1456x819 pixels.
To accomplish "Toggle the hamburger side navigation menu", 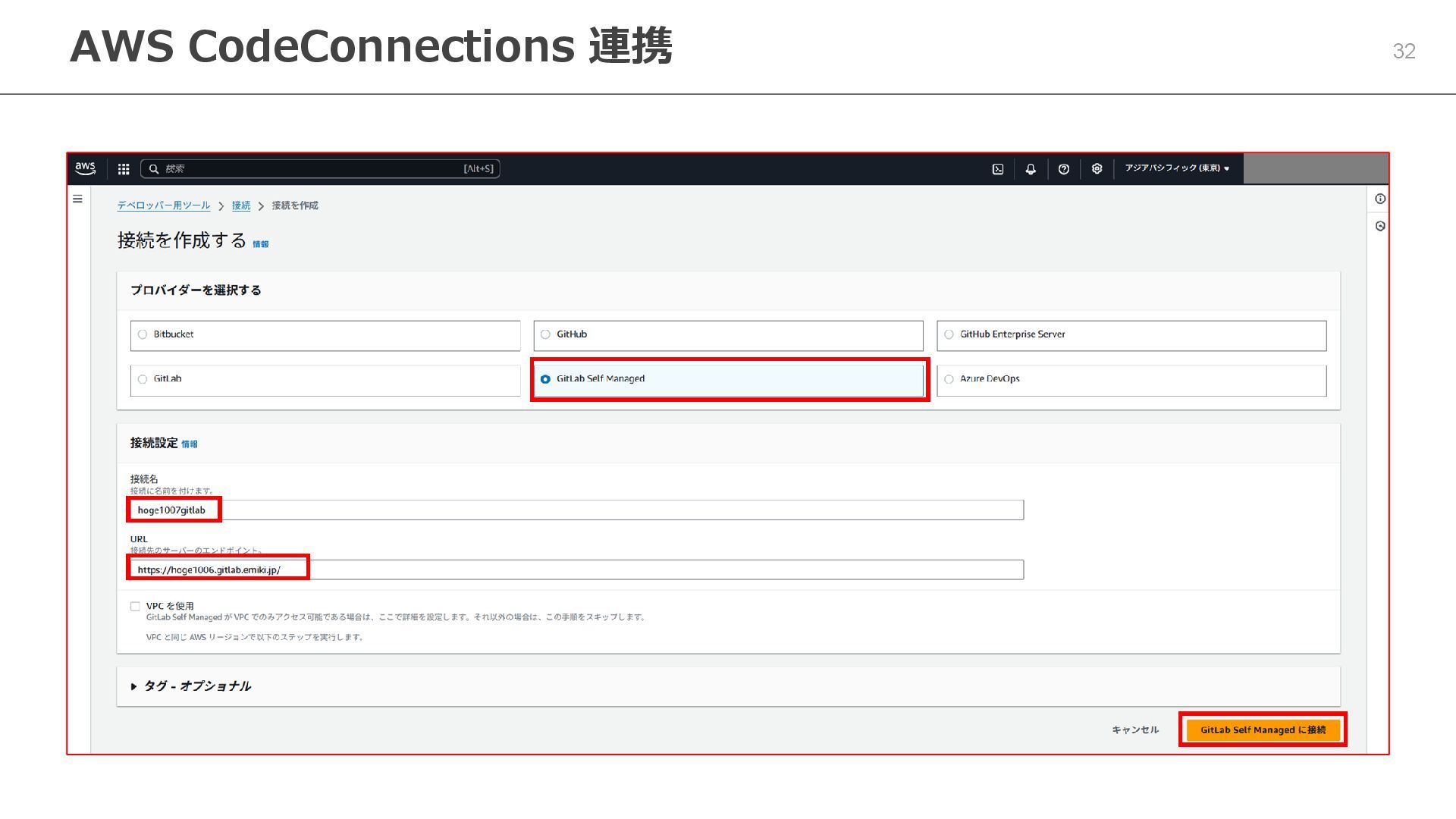I will 77,199.
